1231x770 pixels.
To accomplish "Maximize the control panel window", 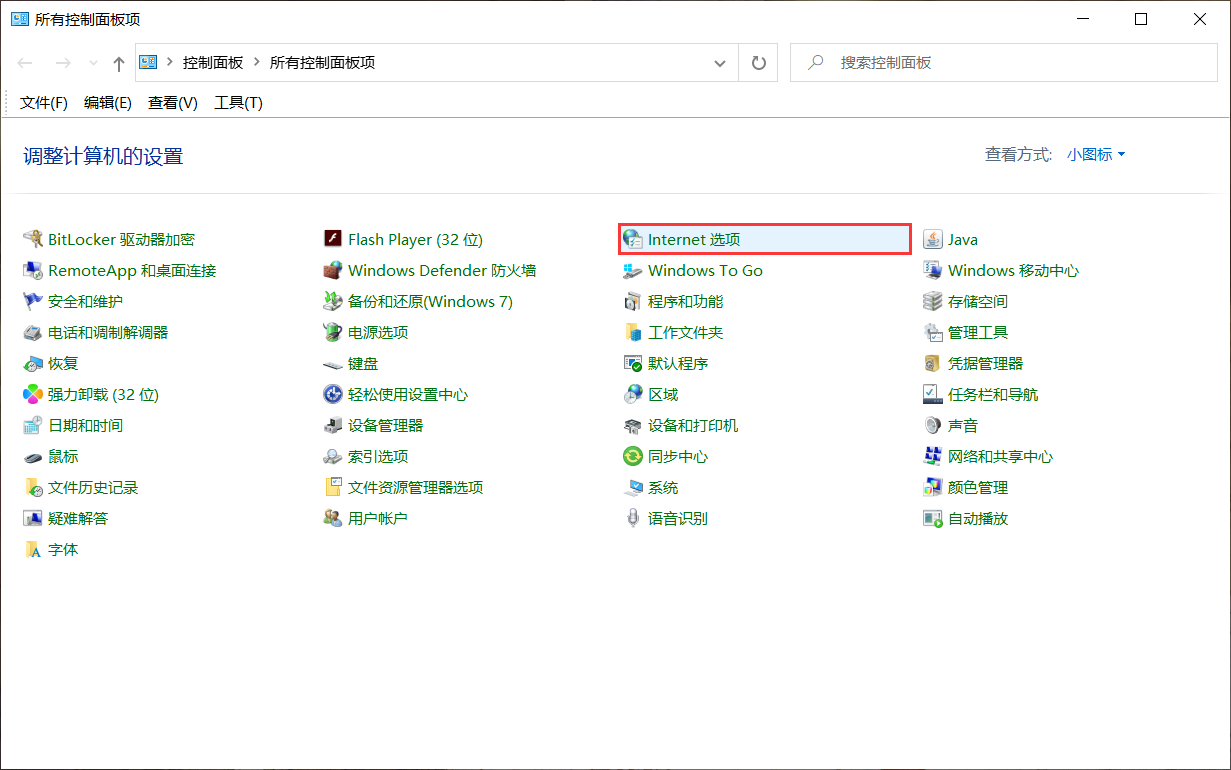I will pyautogui.click(x=1141, y=19).
